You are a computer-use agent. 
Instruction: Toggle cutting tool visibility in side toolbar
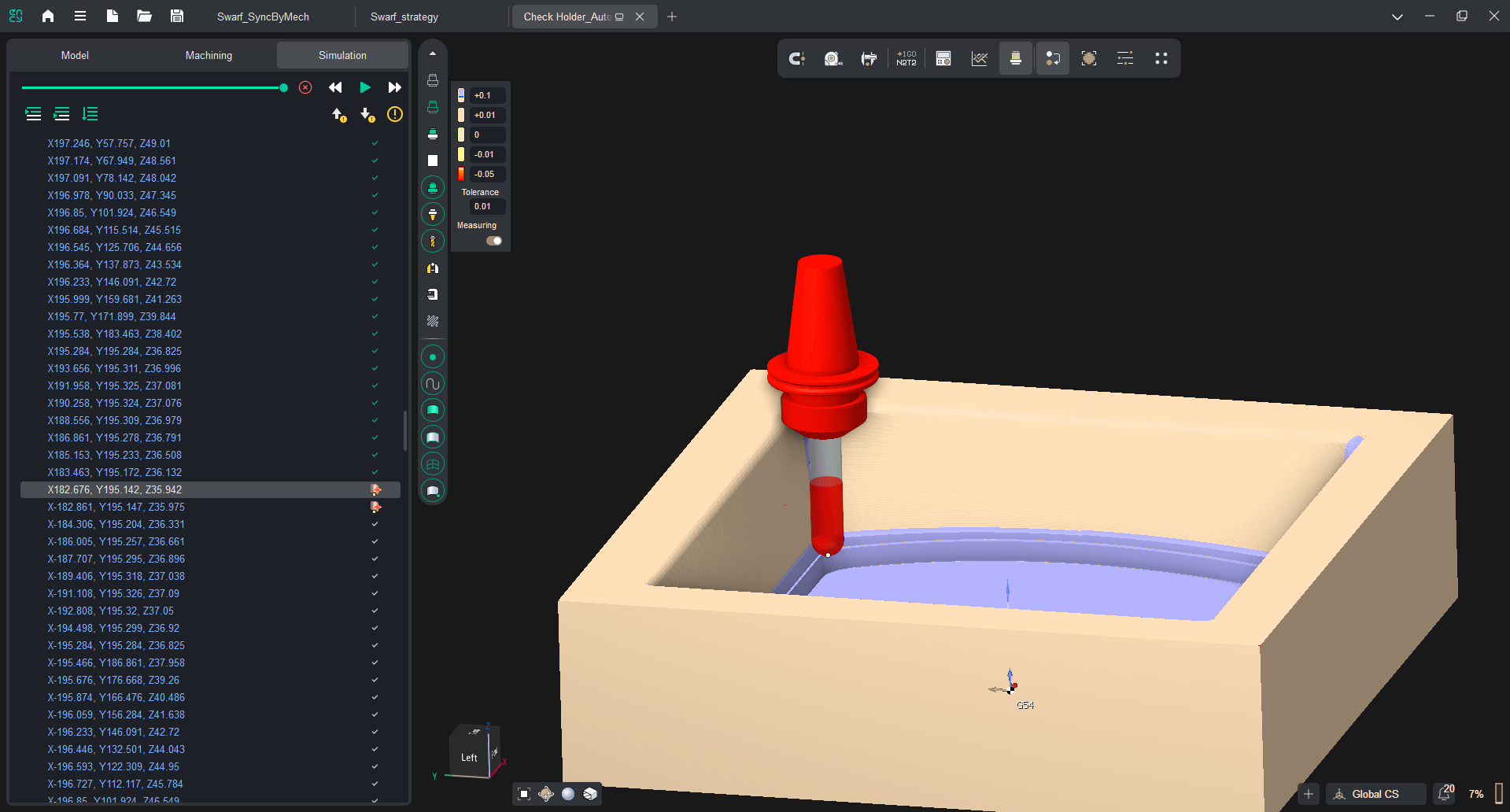(433, 241)
